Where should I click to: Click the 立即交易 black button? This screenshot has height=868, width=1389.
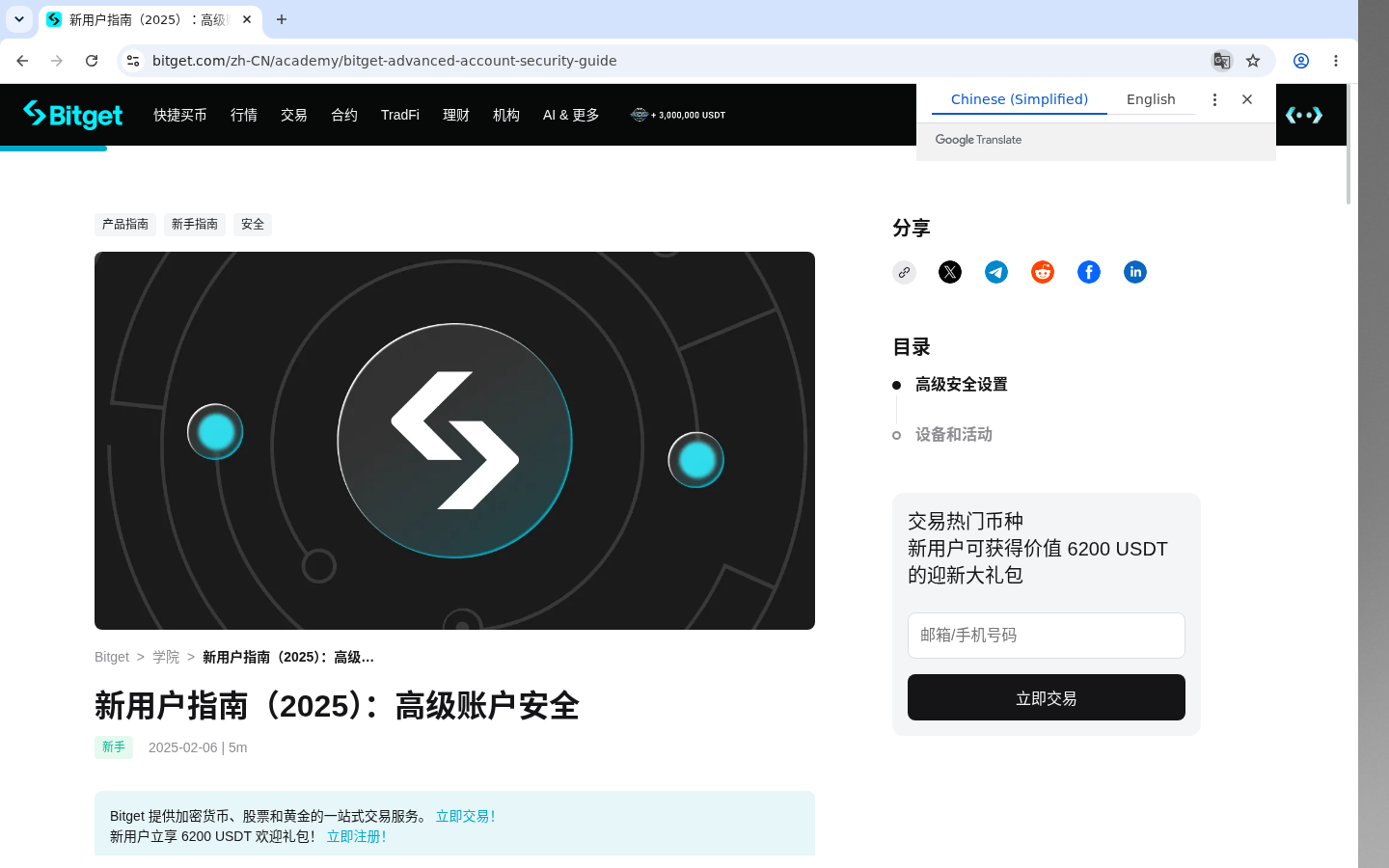(x=1047, y=697)
